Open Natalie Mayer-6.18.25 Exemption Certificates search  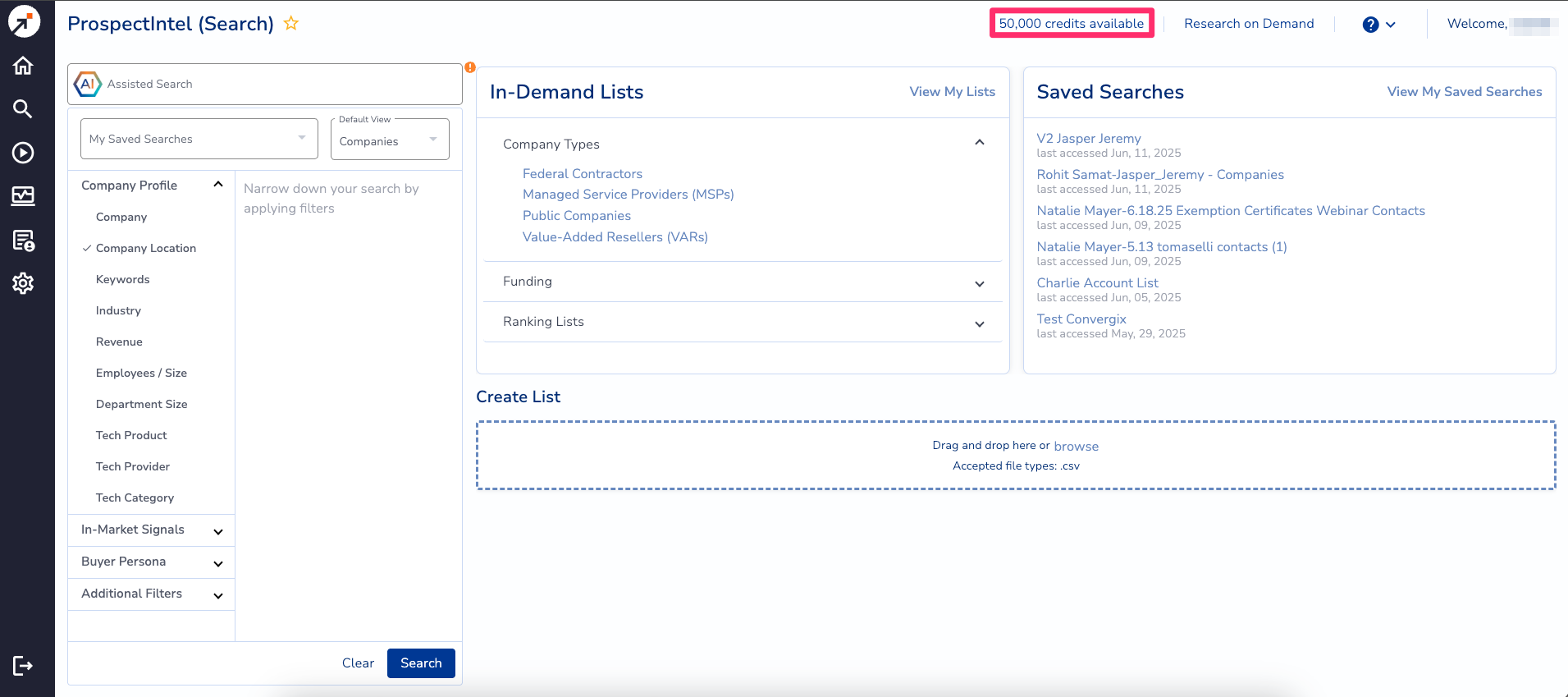[x=1231, y=211]
